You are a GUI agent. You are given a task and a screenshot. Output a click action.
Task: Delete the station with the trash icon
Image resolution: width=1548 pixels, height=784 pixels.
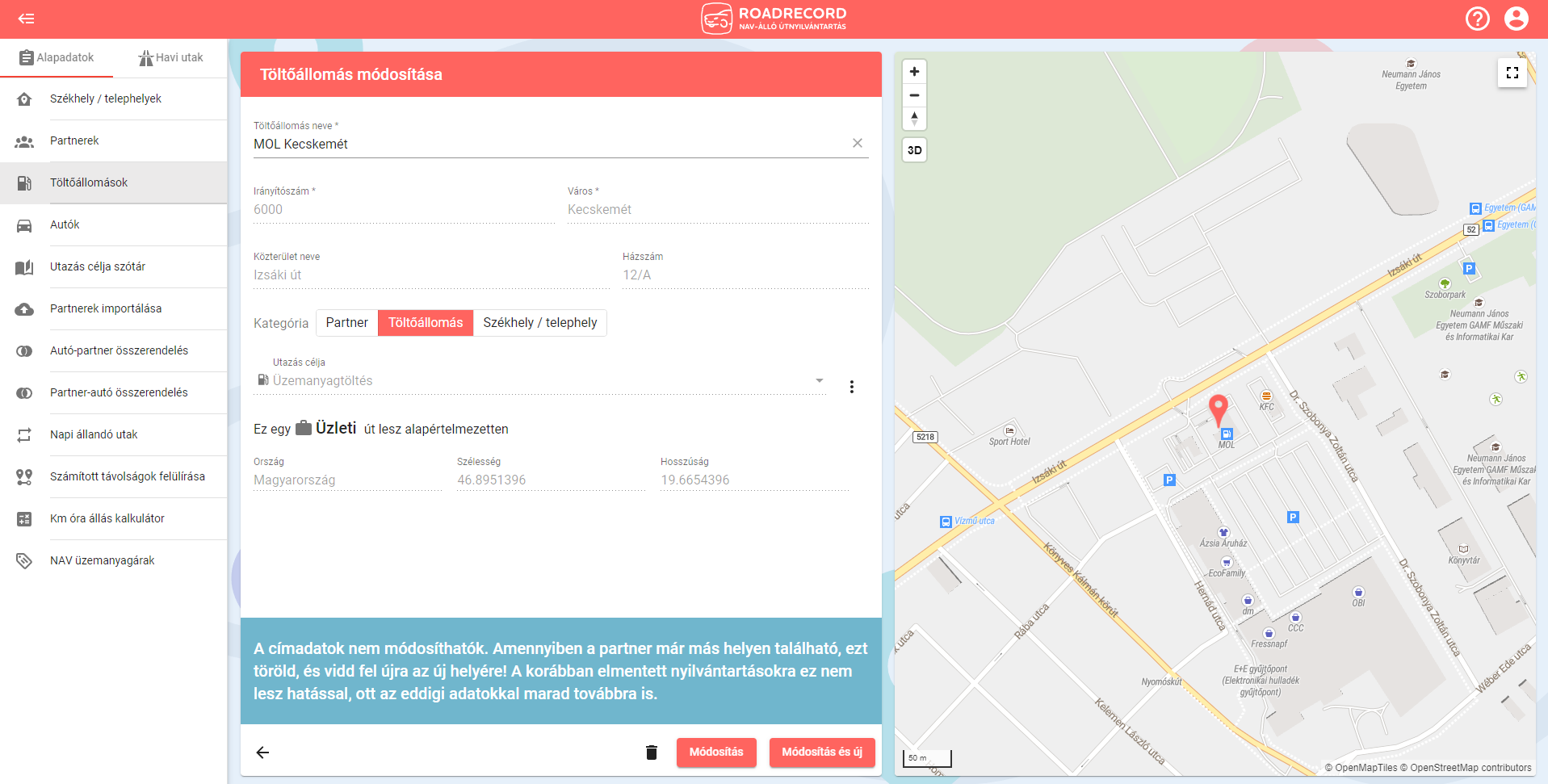point(652,753)
